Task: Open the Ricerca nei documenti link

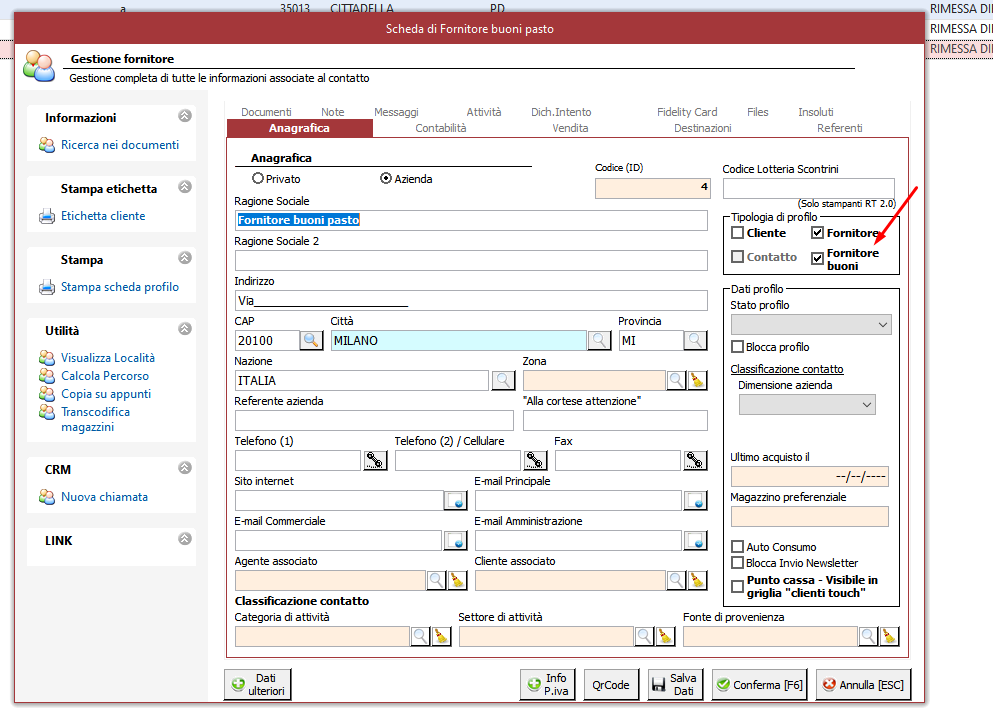Action: [120, 145]
